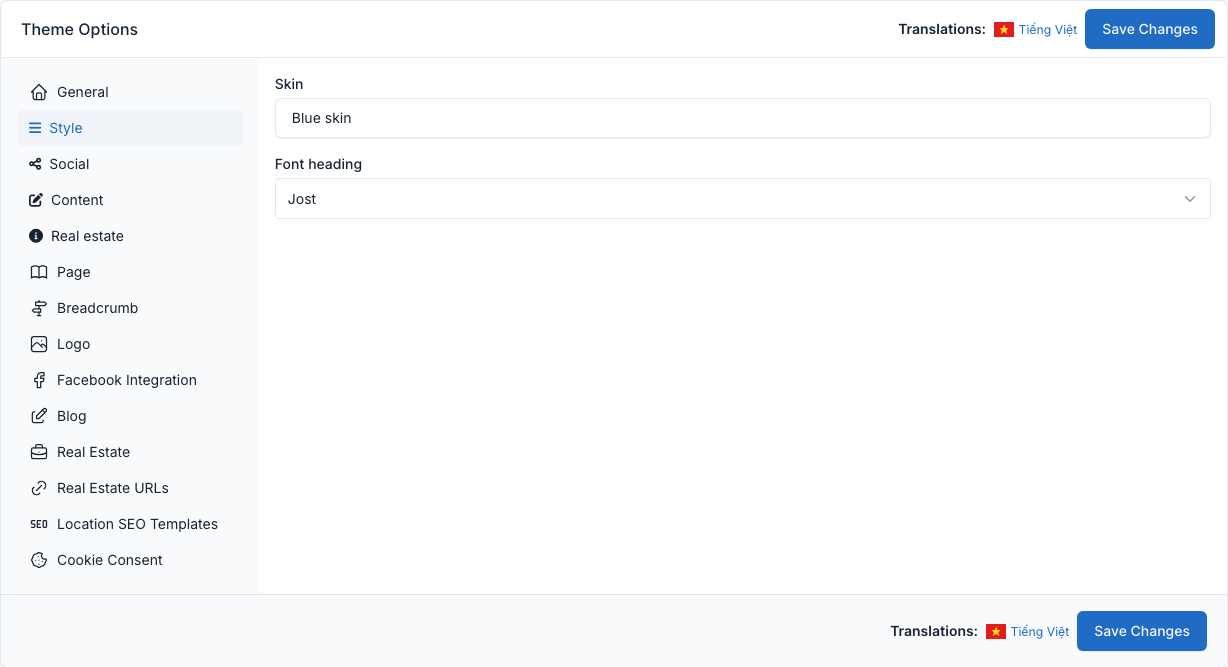The width and height of the screenshot is (1228, 667).
Task: Click the info icon beside Real estate
Action: pos(36,236)
